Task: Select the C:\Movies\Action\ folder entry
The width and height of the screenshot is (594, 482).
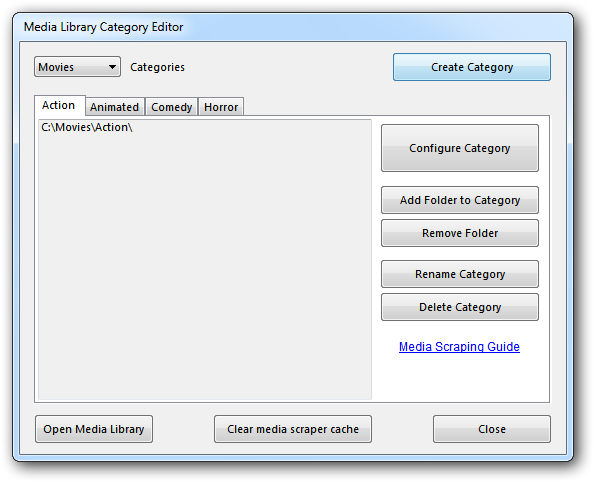Action: point(87,127)
